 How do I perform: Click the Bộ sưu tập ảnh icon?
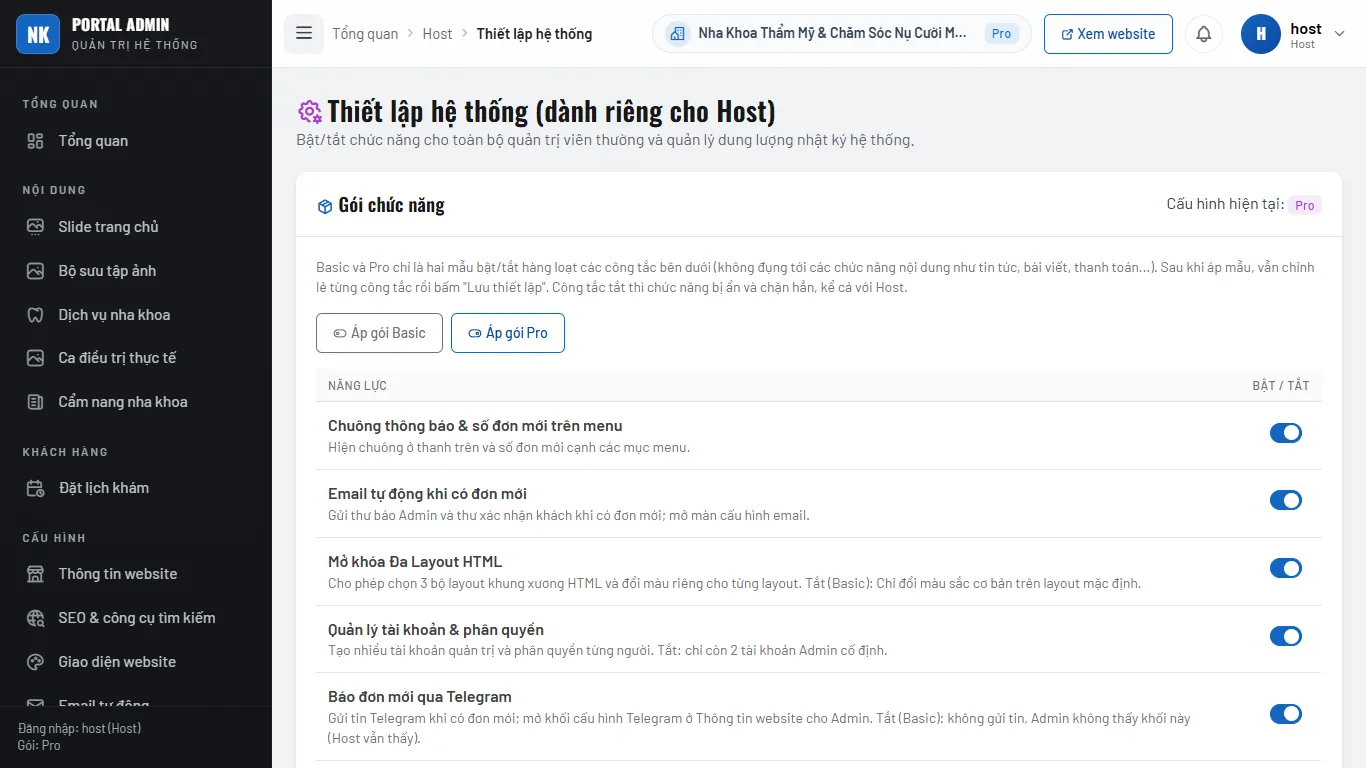point(35,271)
